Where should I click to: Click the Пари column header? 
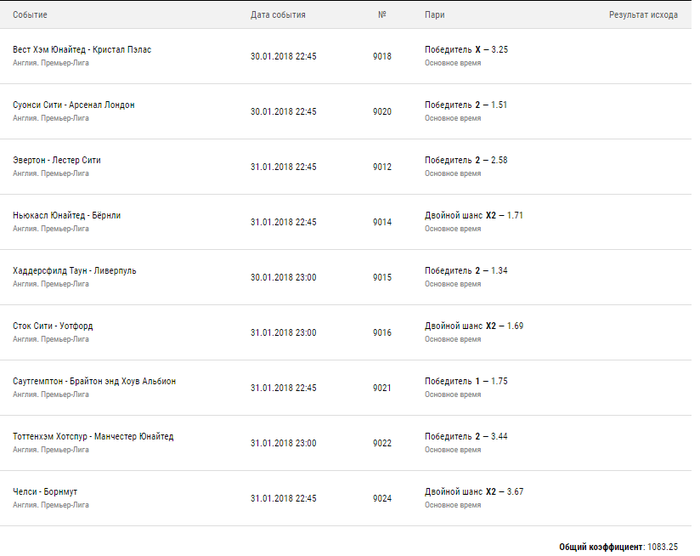tap(435, 15)
